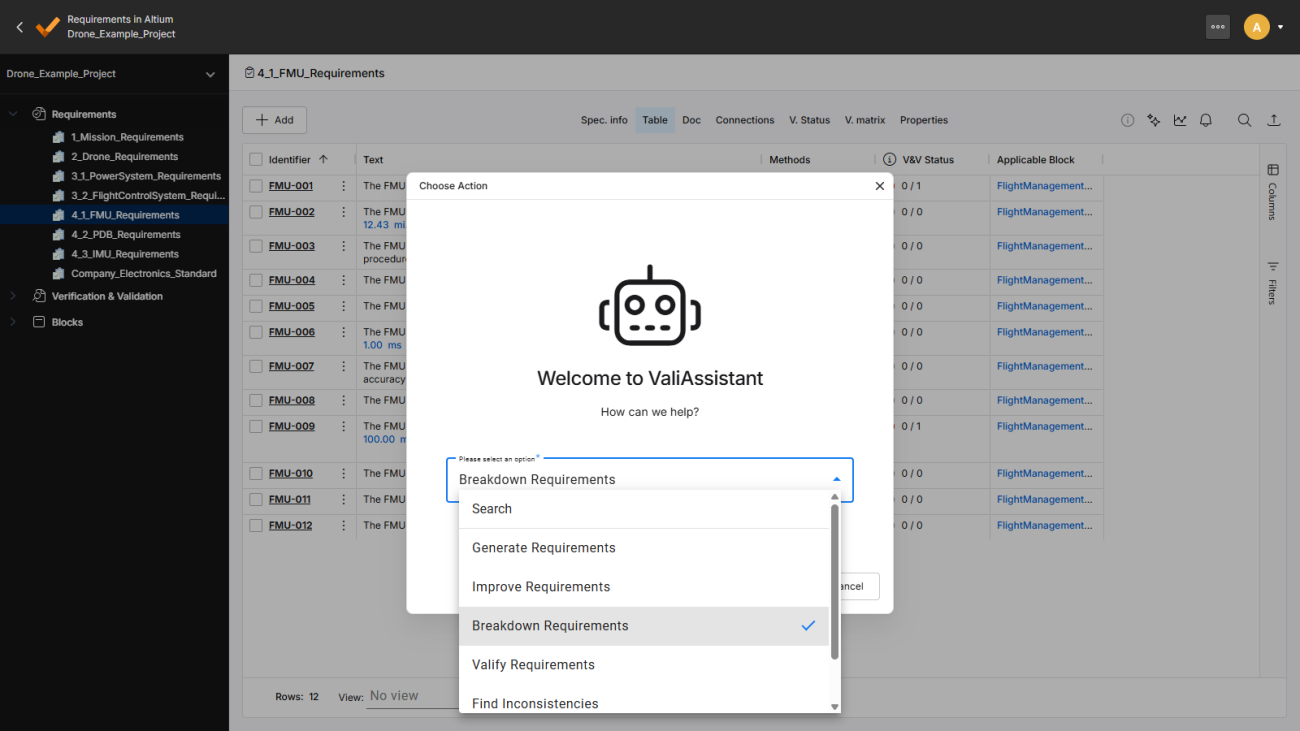
Task: Check the FMU-008 row checkbox
Action: click(x=256, y=400)
